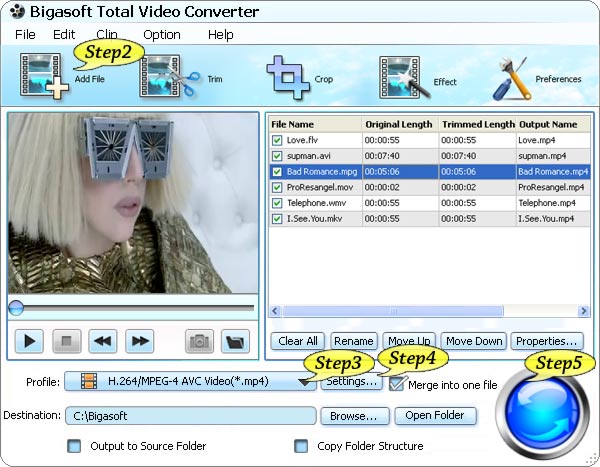Screen dimensions: 600x467
Task: Click the Add File filmstrip icon
Action: [44, 75]
